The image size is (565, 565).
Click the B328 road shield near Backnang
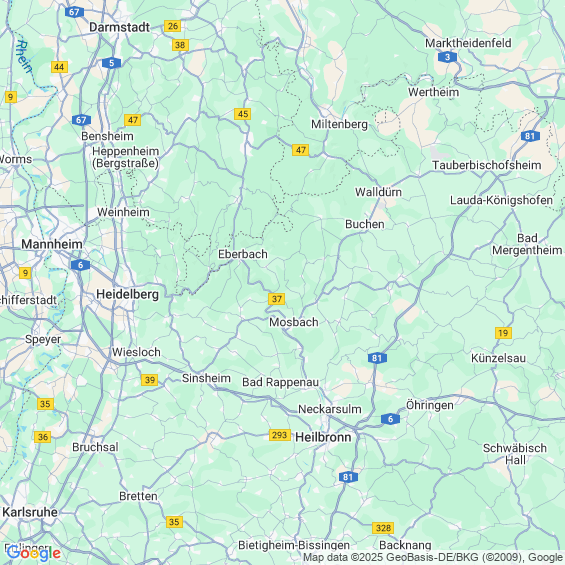pyautogui.click(x=383, y=528)
